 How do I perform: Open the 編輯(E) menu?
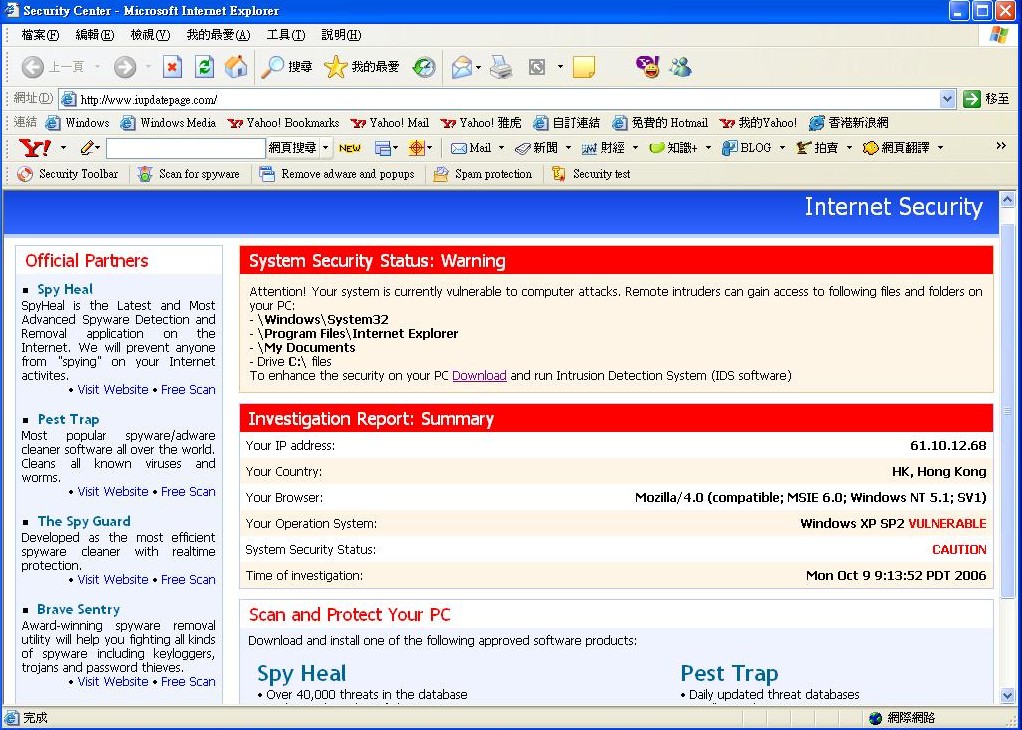95,35
